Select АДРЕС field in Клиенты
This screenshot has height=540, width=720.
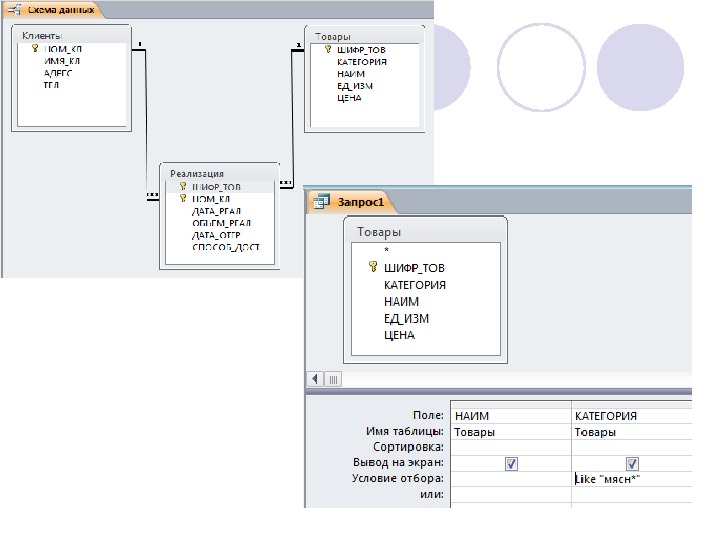[58, 73]
